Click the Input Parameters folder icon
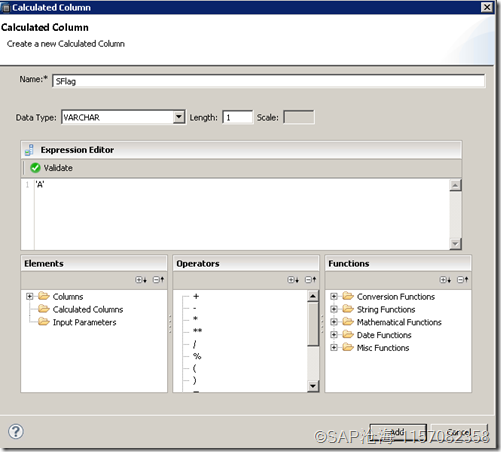This screenshot has width=501, height=452. 44,322
